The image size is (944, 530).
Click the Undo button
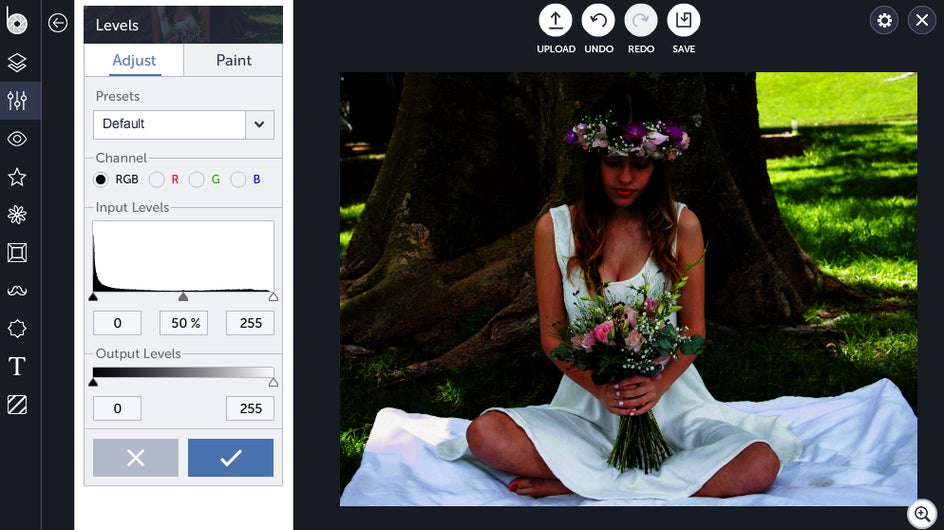[x=598, y=20]
